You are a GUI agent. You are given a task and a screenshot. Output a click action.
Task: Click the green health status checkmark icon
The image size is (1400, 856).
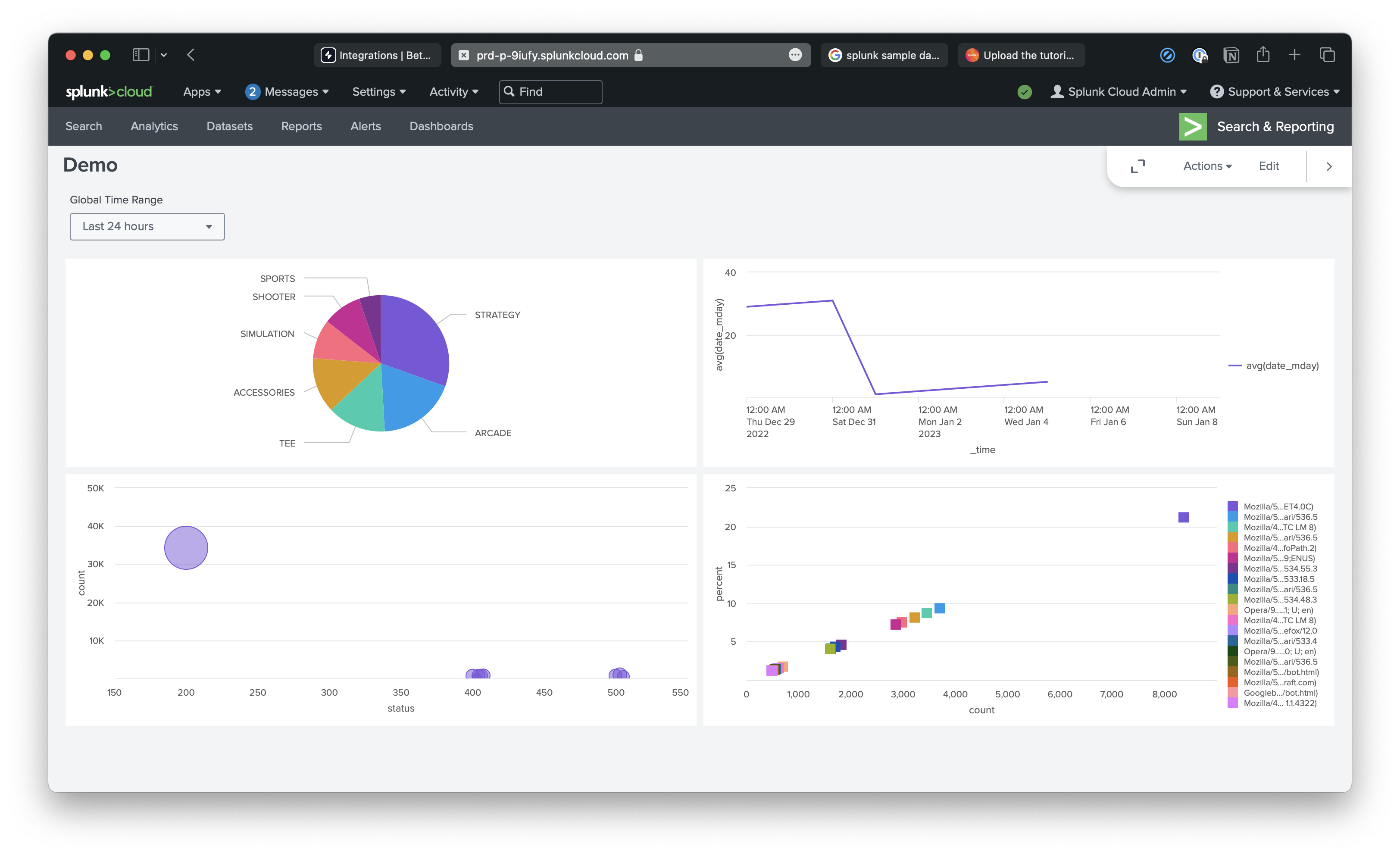point(1025,91)
